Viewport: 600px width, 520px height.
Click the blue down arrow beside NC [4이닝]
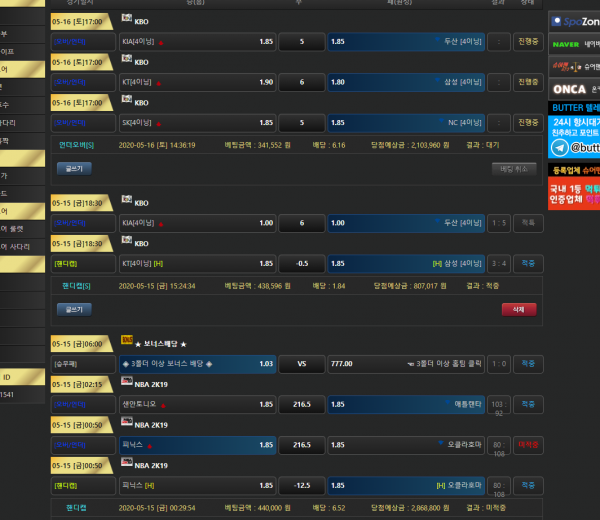439,122
